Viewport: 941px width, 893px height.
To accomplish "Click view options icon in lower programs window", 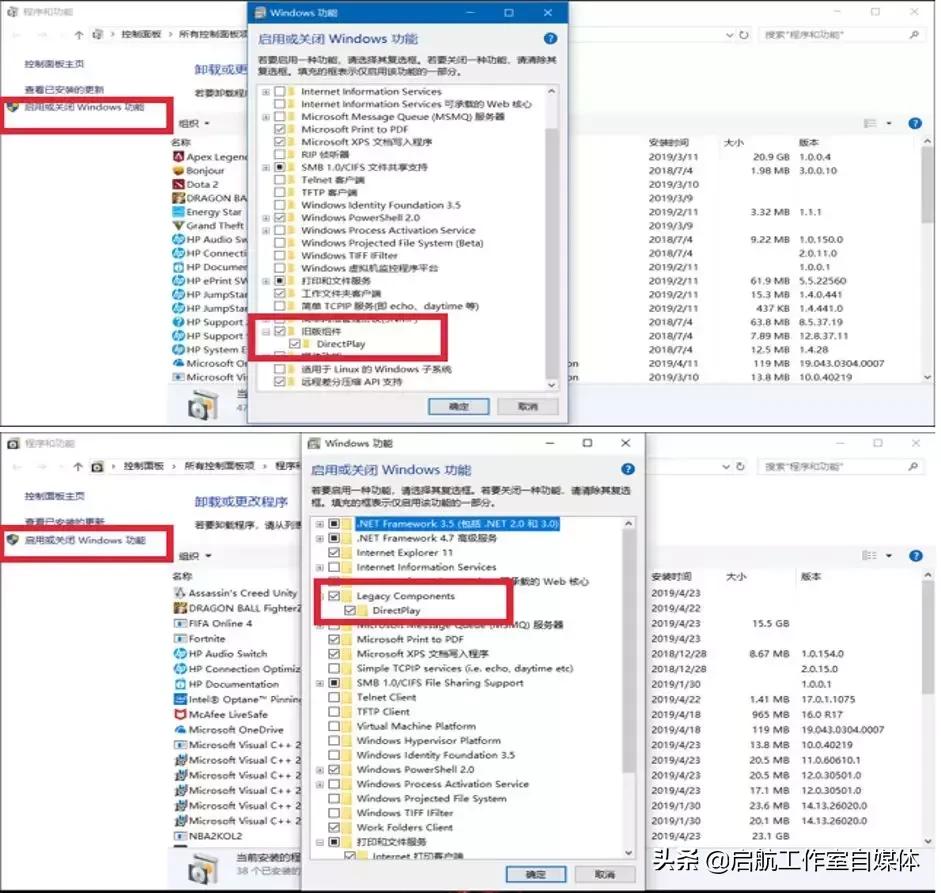I will (x=869, y=555).
